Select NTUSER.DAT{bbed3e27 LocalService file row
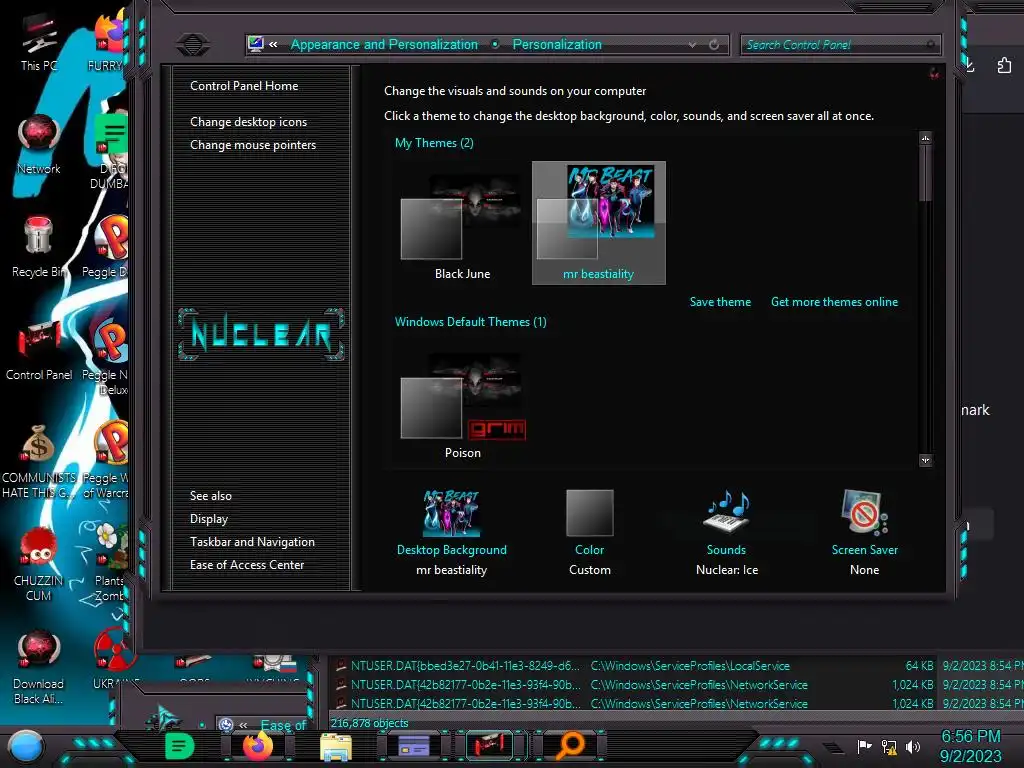 [677, 665]
